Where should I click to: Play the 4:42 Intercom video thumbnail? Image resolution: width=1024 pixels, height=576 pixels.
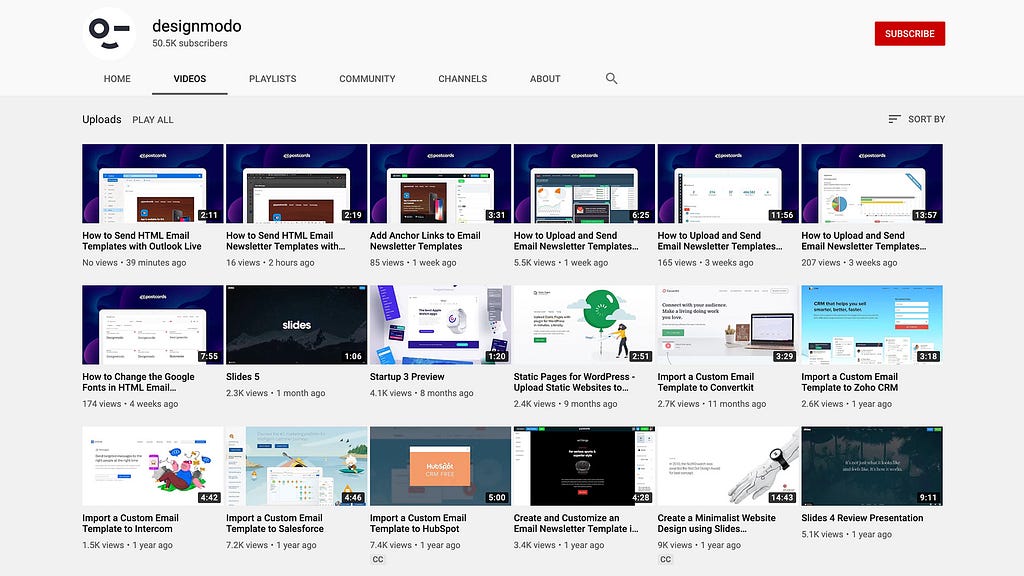pos(153,466)
